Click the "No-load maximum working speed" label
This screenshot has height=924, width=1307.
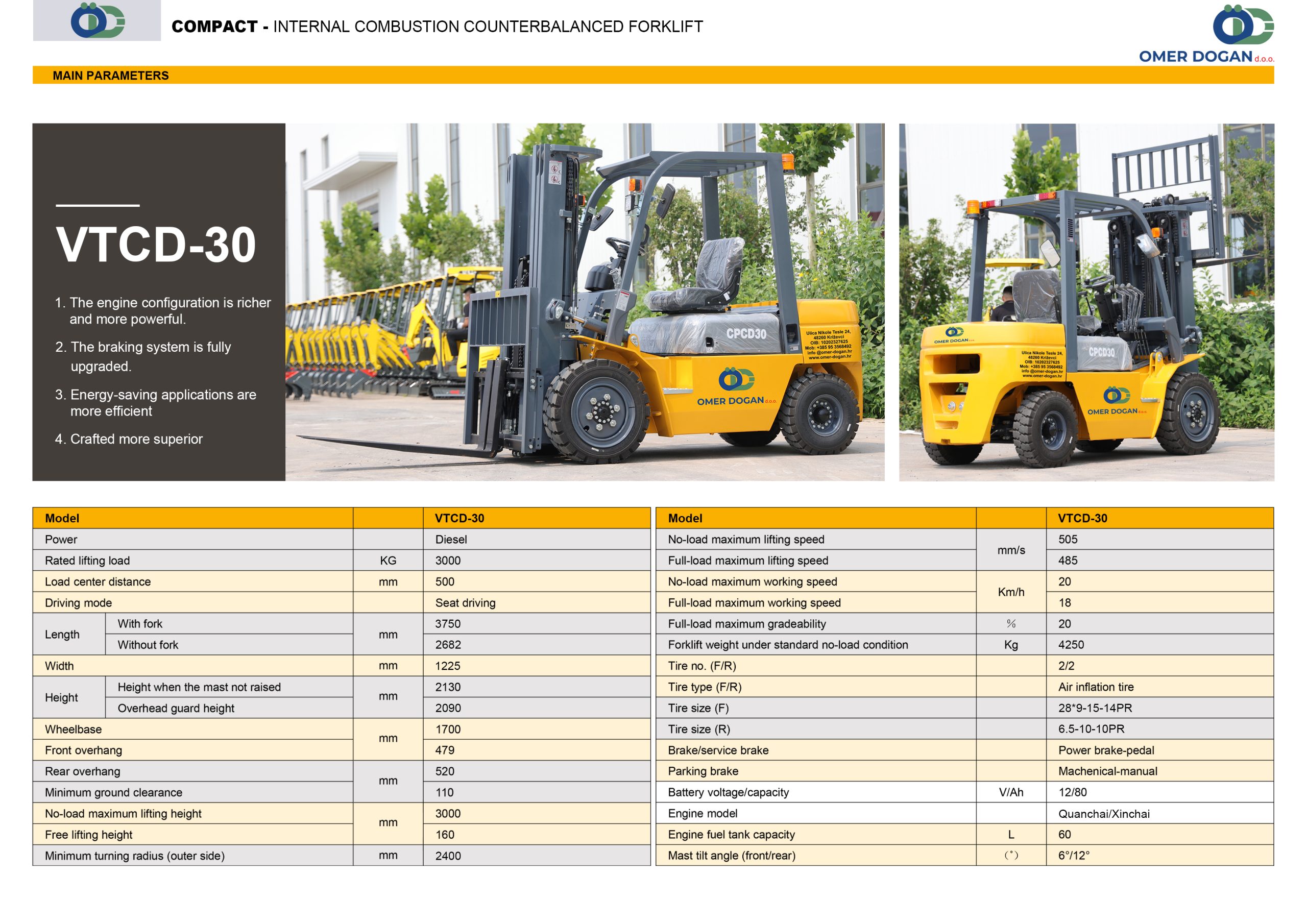click(x=753, y=581)
